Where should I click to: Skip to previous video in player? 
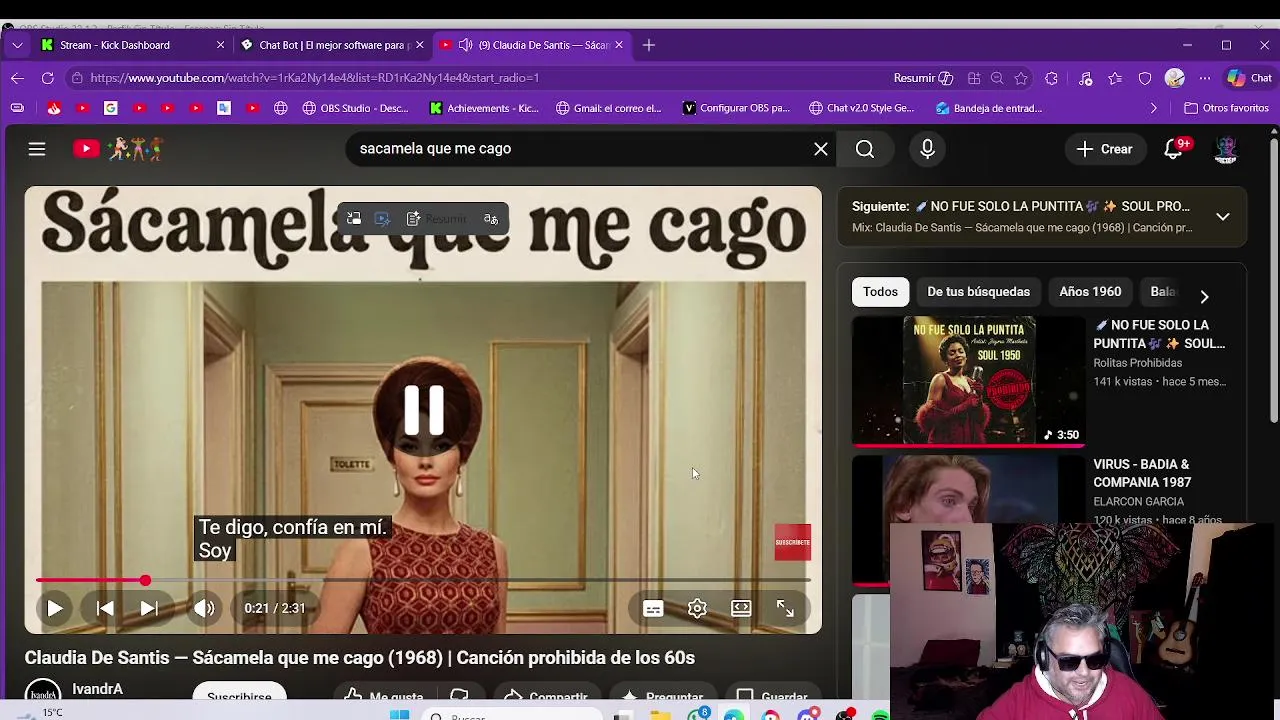(104, 608)
